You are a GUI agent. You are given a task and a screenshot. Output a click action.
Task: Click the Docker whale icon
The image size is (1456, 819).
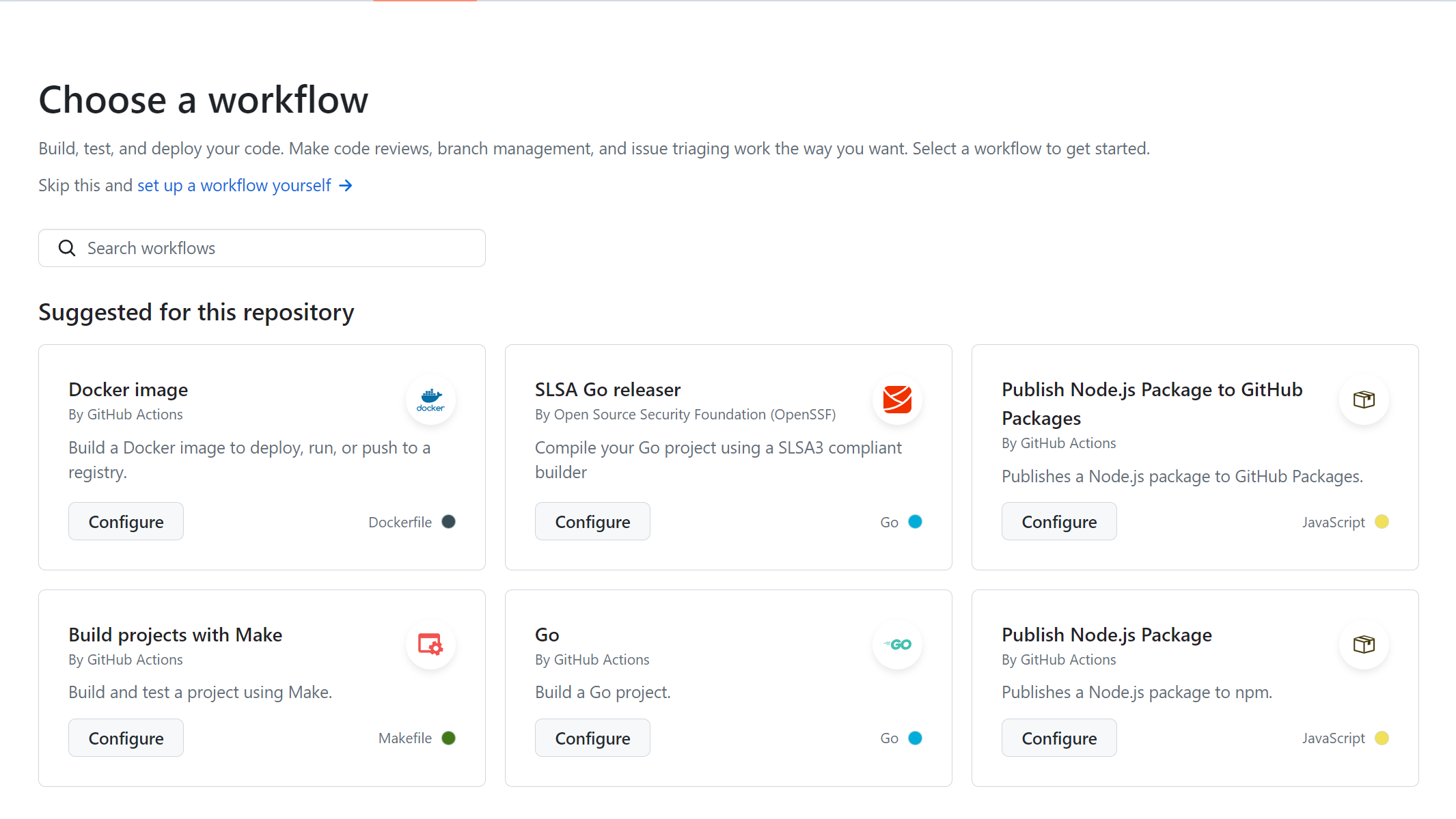click(430, 400)
